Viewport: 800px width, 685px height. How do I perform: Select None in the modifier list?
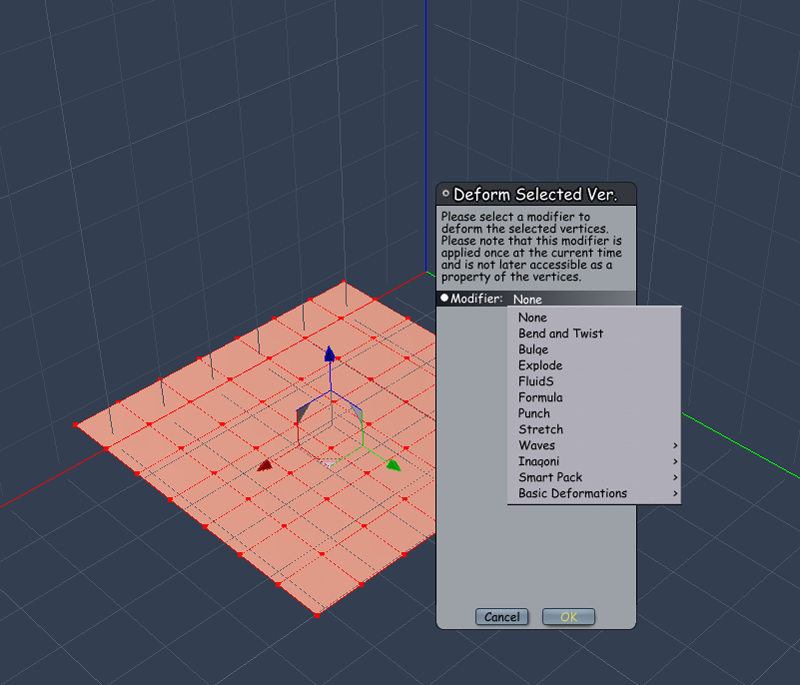594,317
